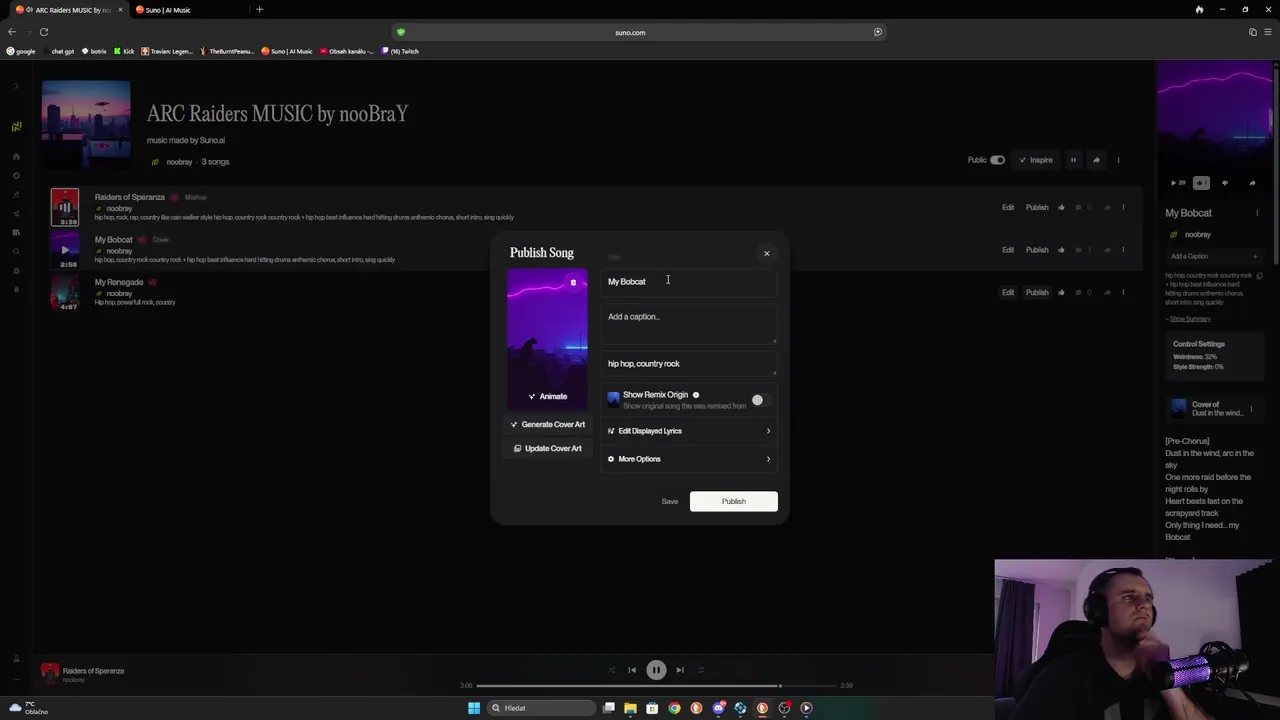Click the Animate cover button
This screenshot has height=720, width=1280.
point(548,397)
